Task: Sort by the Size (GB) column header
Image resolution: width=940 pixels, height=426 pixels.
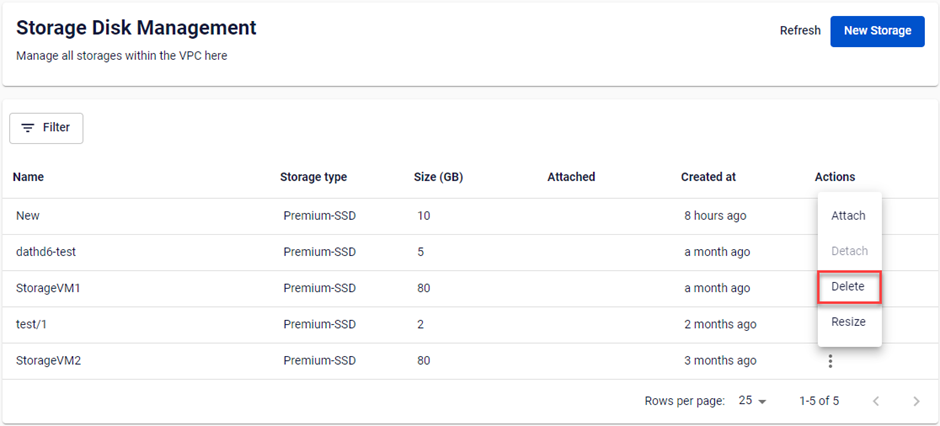Action: tap(438, 177)
